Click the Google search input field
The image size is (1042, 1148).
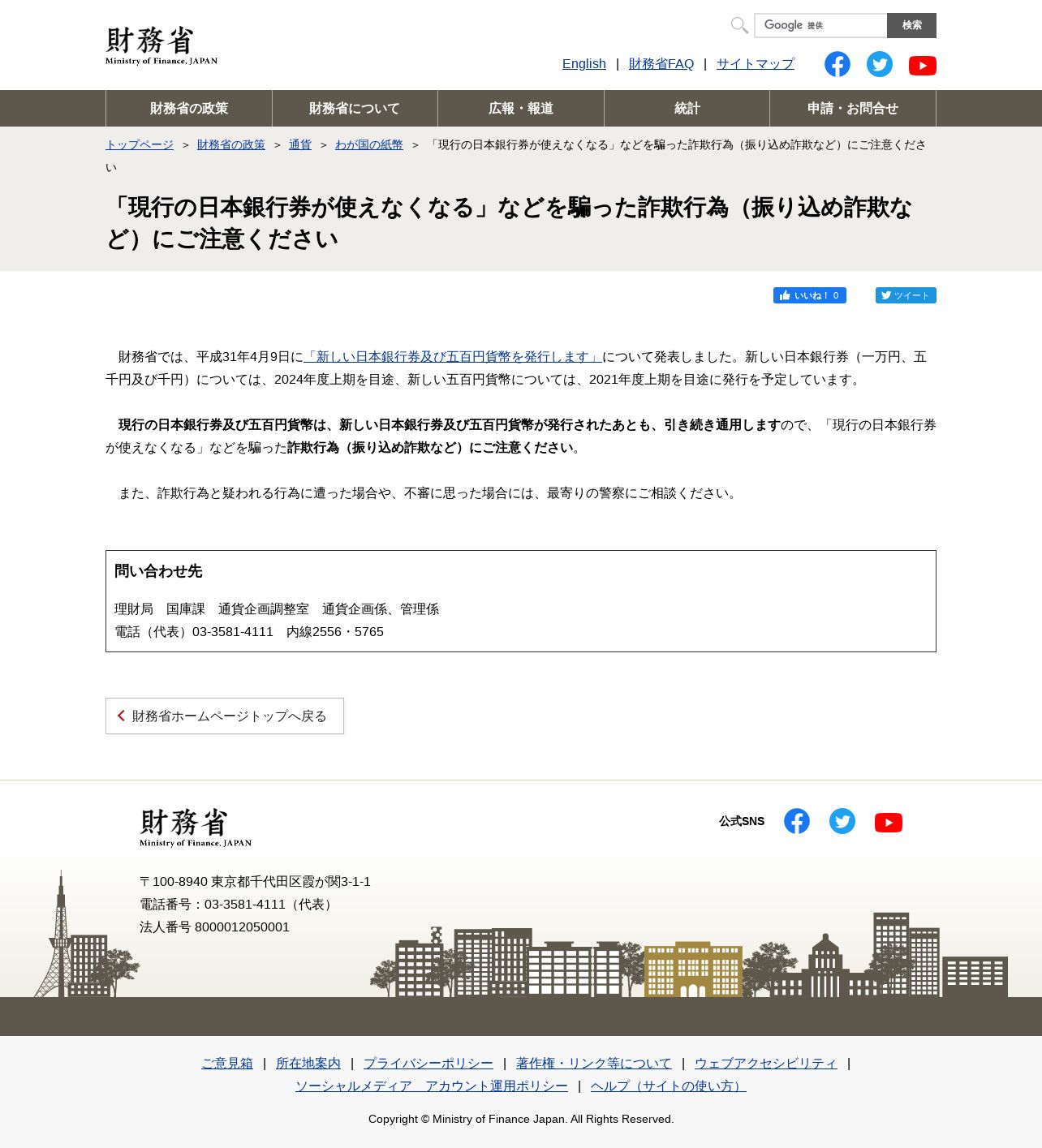(820, 25)
